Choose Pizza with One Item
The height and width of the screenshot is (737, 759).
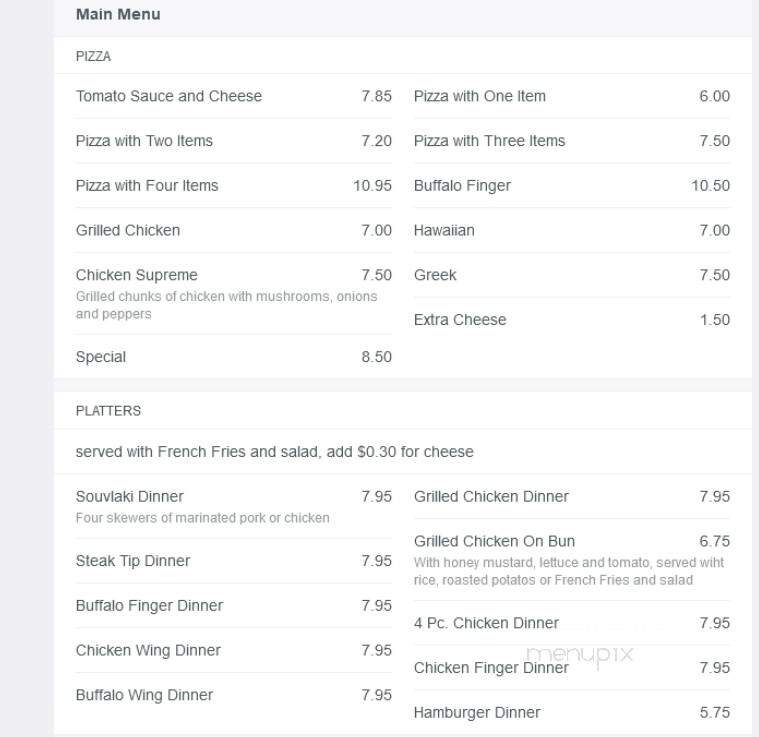[480, 96]
